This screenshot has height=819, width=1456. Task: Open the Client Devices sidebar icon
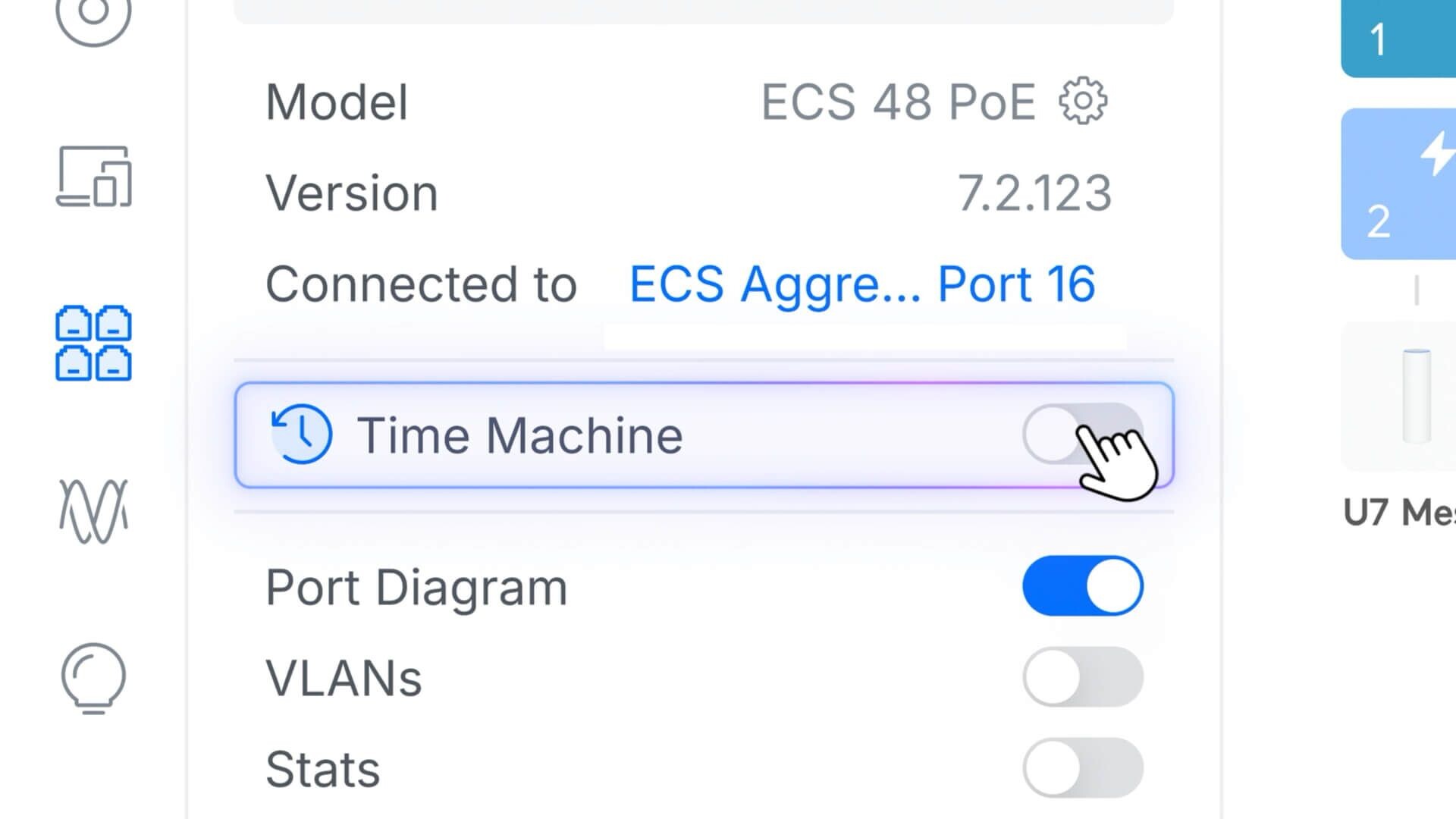pyautogui.click(x=94, y=177)
